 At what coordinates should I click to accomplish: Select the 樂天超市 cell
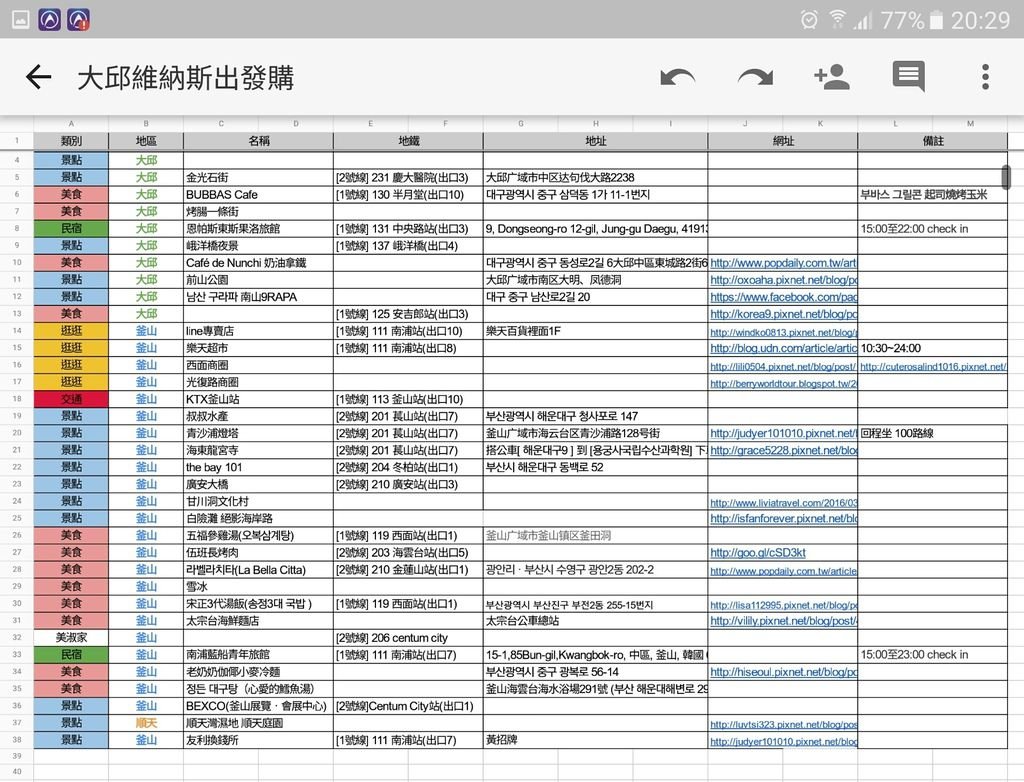259,348
